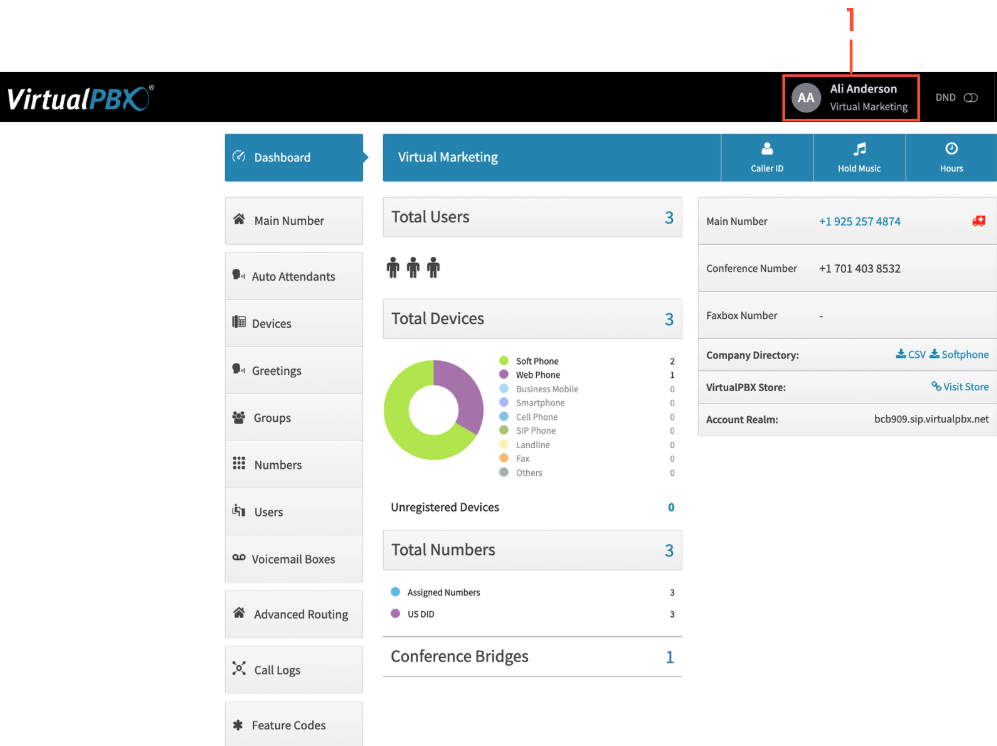
Task: Download the Softphone directory
Action: [x=959, y=354]
